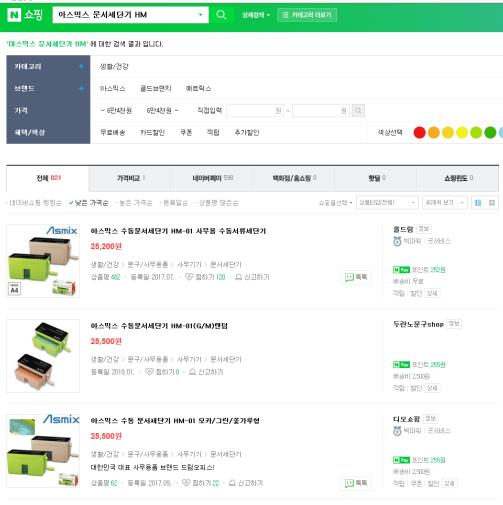Click the 빅파워 medal icon under 디오쇼핑
The width and height of the screenshot is (503, 505).
coord(397,431)
